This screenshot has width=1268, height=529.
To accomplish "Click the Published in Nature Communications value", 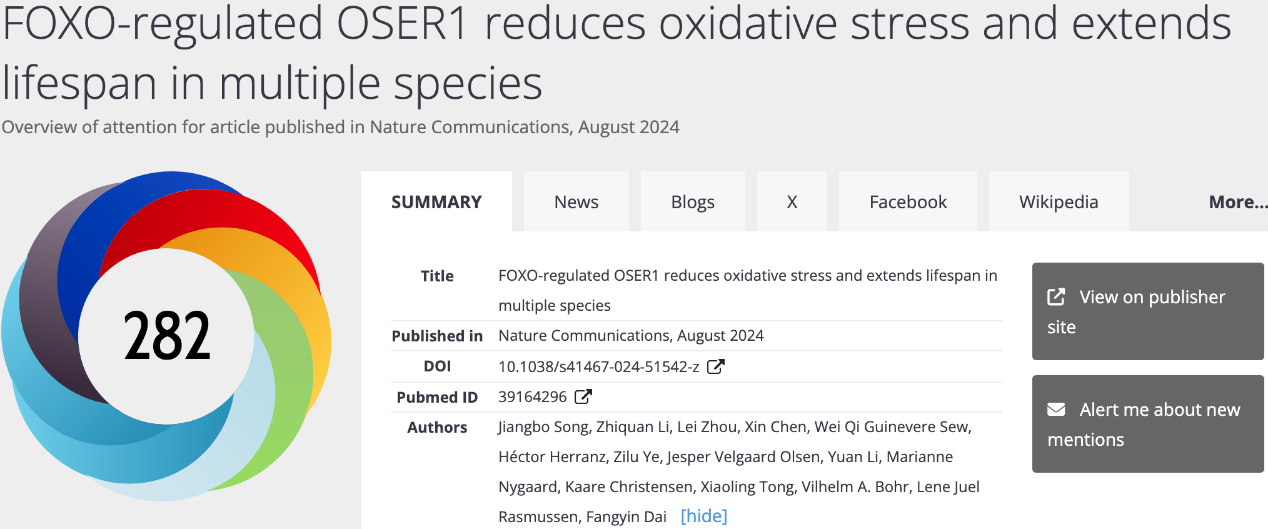I will point(630,335).
